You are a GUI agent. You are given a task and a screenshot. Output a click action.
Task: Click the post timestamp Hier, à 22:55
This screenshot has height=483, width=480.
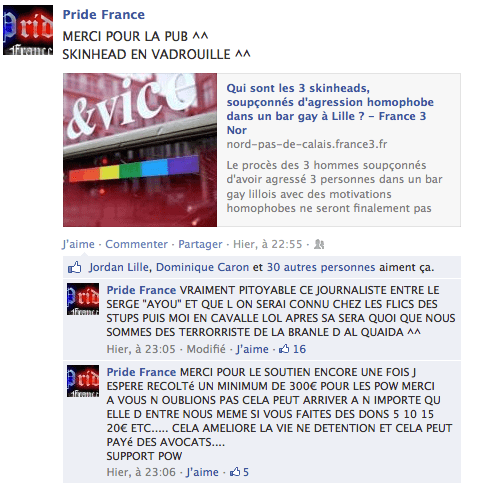pos(267,244)
